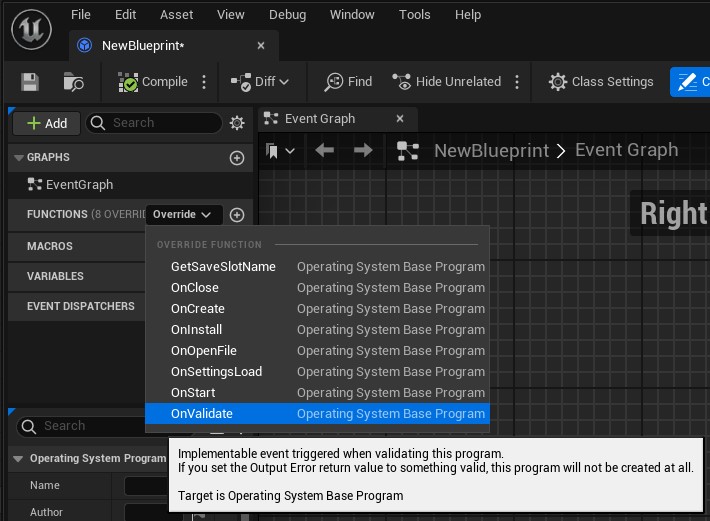Screen dimensions: 710x521
Task: Open Class Settings
Action: click(601, 82)
